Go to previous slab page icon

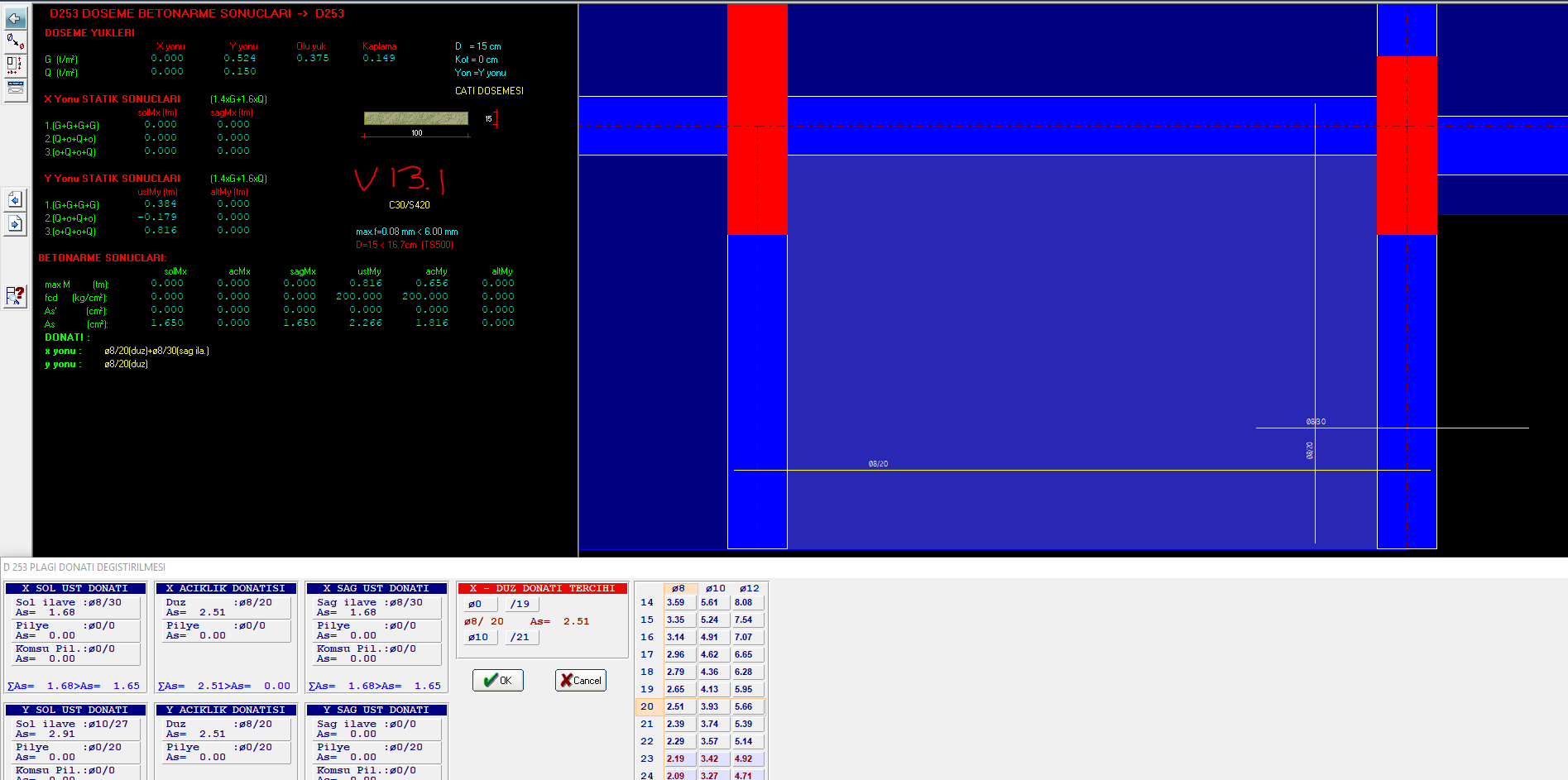click(x=15, y=200)
